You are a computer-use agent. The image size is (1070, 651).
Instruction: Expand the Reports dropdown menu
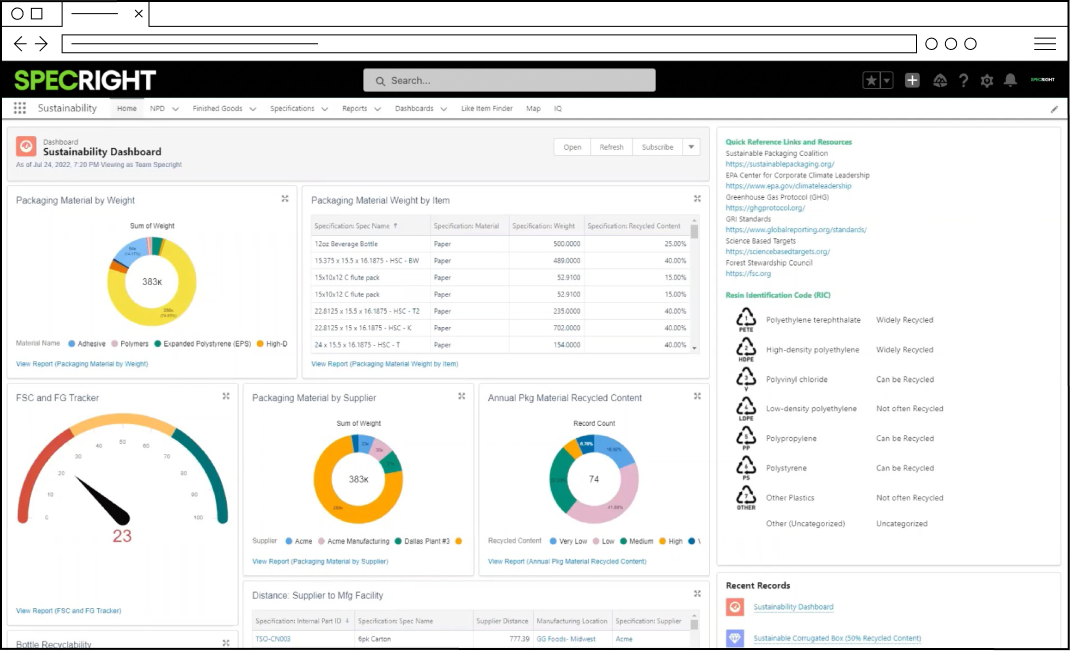click(359, 108)
